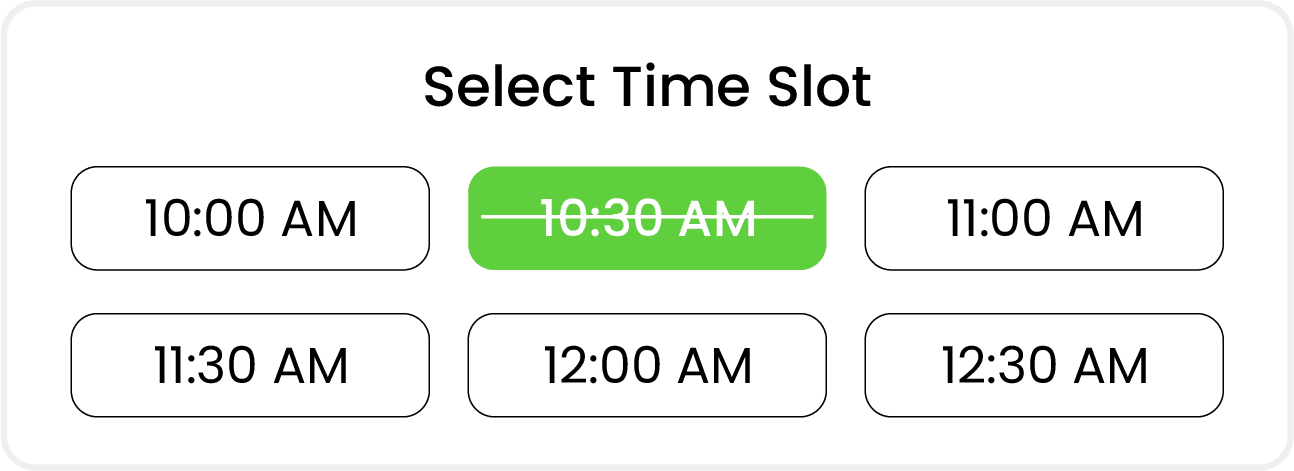Screen dimensions: 1294x471
Task: Choose the earliest available time slot
Action: pos(250,218)
